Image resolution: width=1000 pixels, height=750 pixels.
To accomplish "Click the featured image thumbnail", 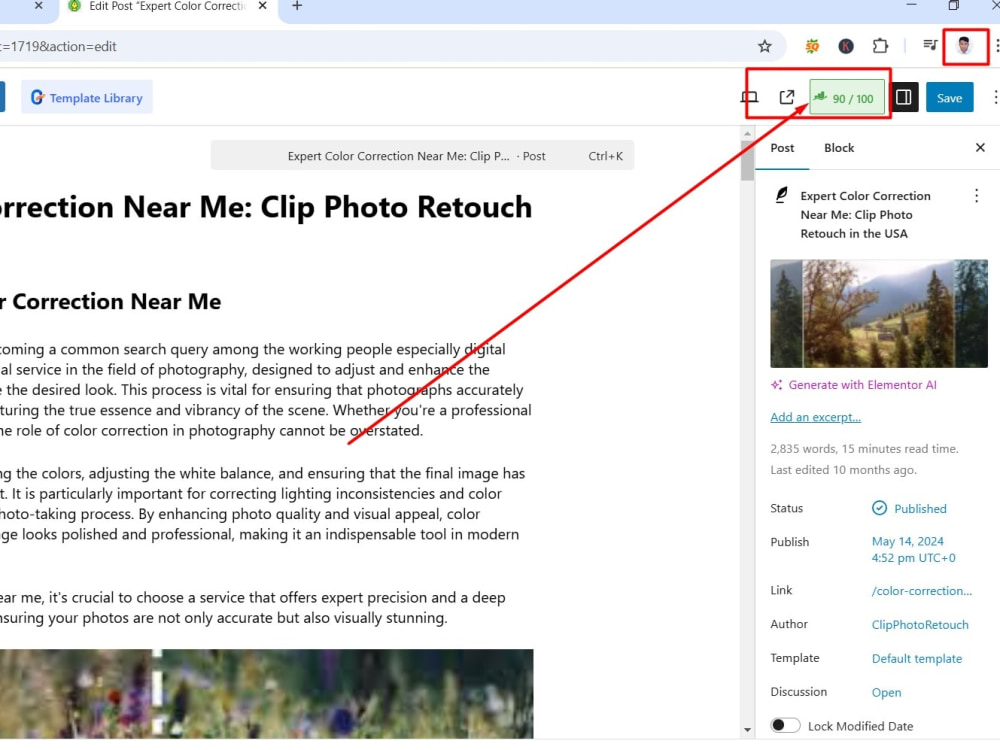I will [878, 313].
